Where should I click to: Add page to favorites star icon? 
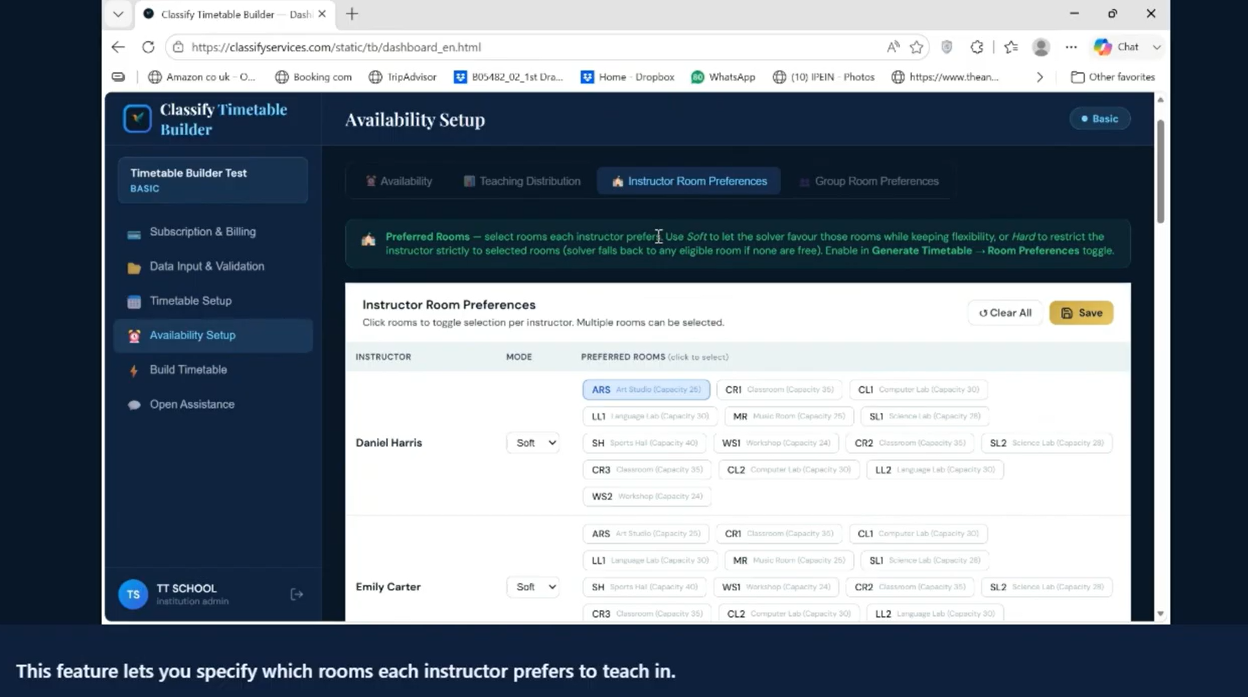[x=916, y=47]
